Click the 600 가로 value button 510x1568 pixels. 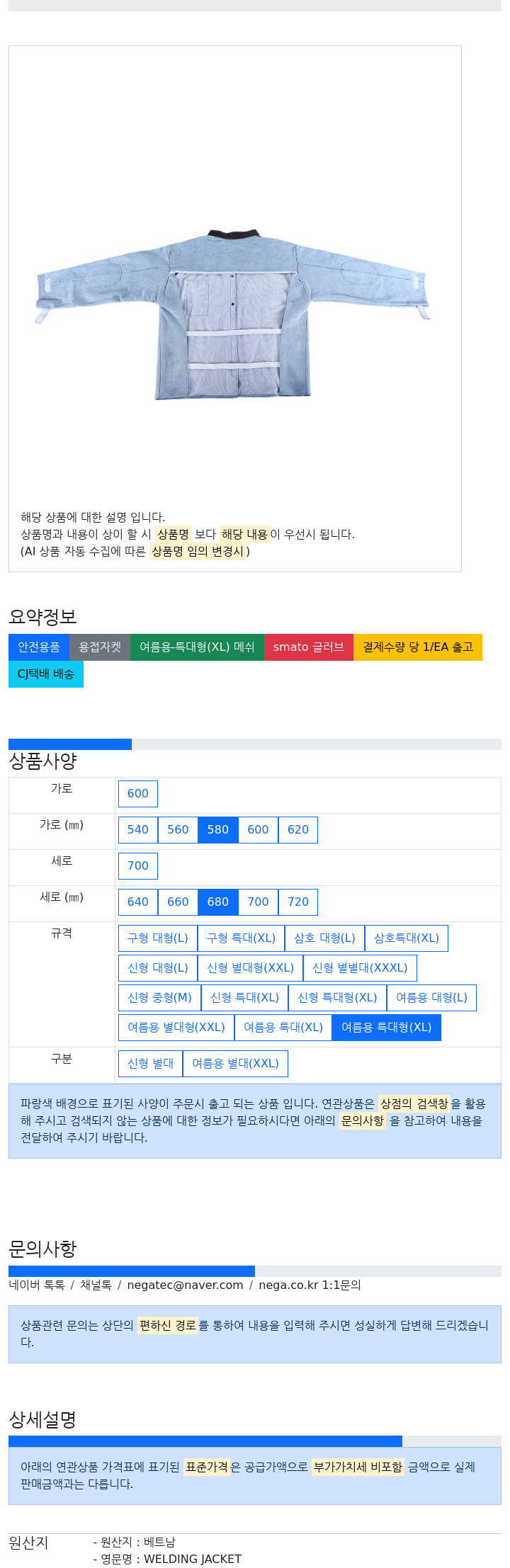coord(138,794)
